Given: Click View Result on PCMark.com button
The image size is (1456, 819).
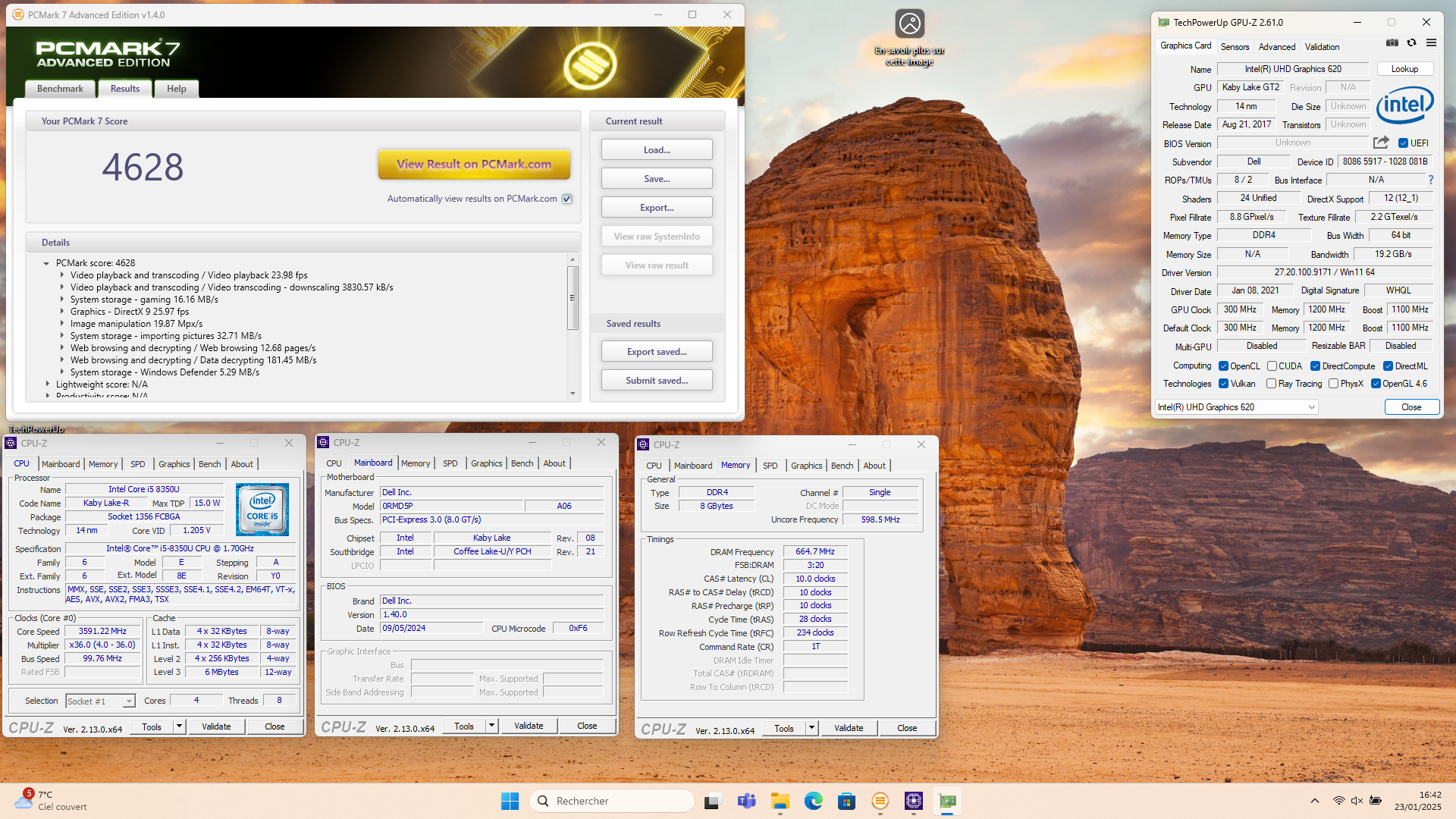Looking at the screenshot, I should 474,164.
